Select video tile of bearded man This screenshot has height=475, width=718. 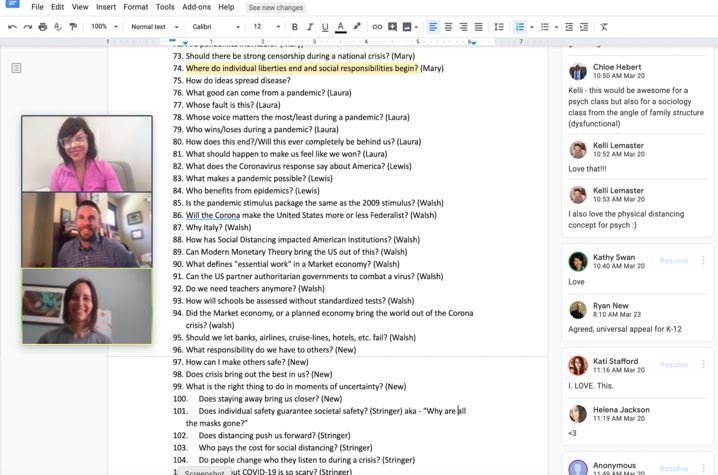[x=87, y=230]
